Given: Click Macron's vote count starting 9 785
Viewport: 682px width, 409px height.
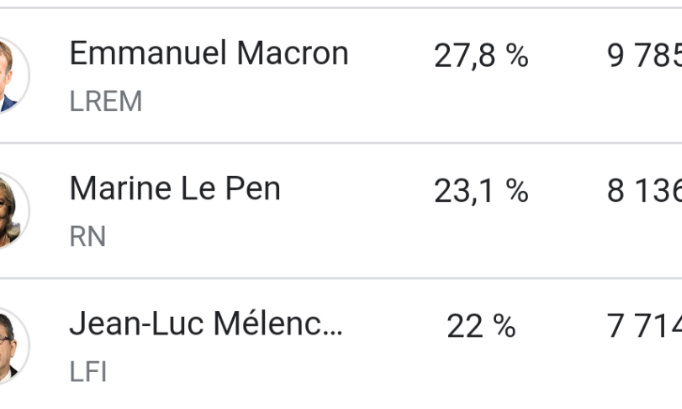Looking at the screenshot, I should [x=644, y=56].
